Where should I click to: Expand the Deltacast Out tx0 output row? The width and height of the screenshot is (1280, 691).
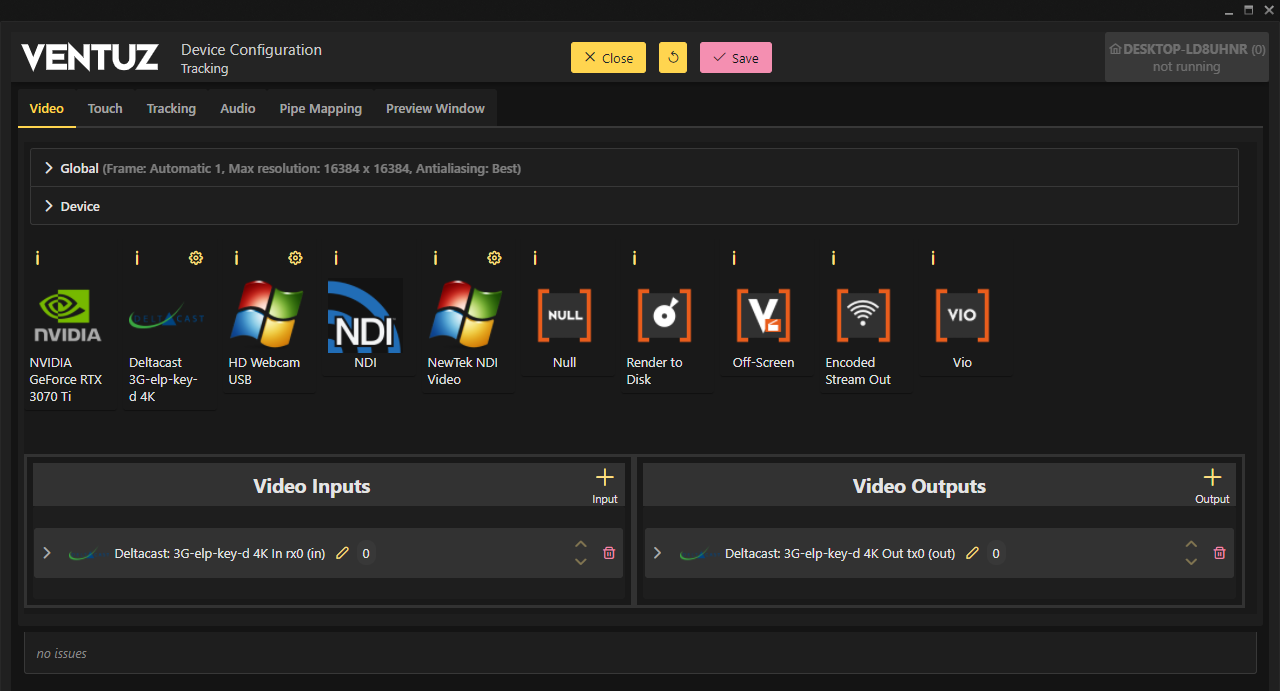657,553
